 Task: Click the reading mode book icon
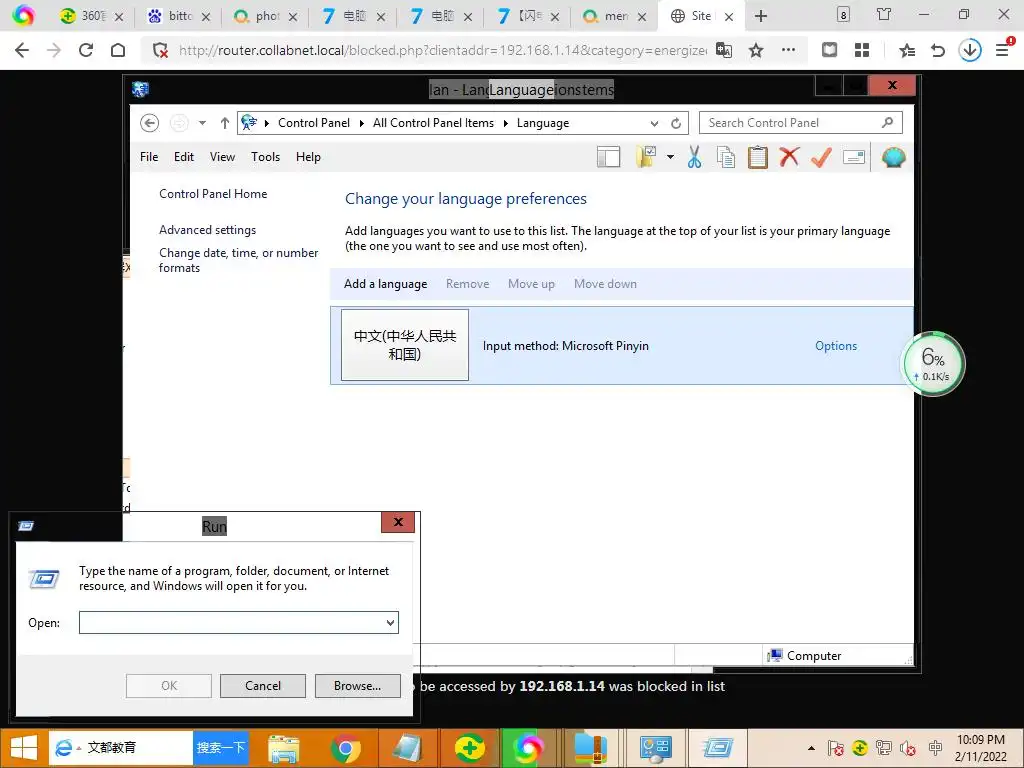[829, 50]
